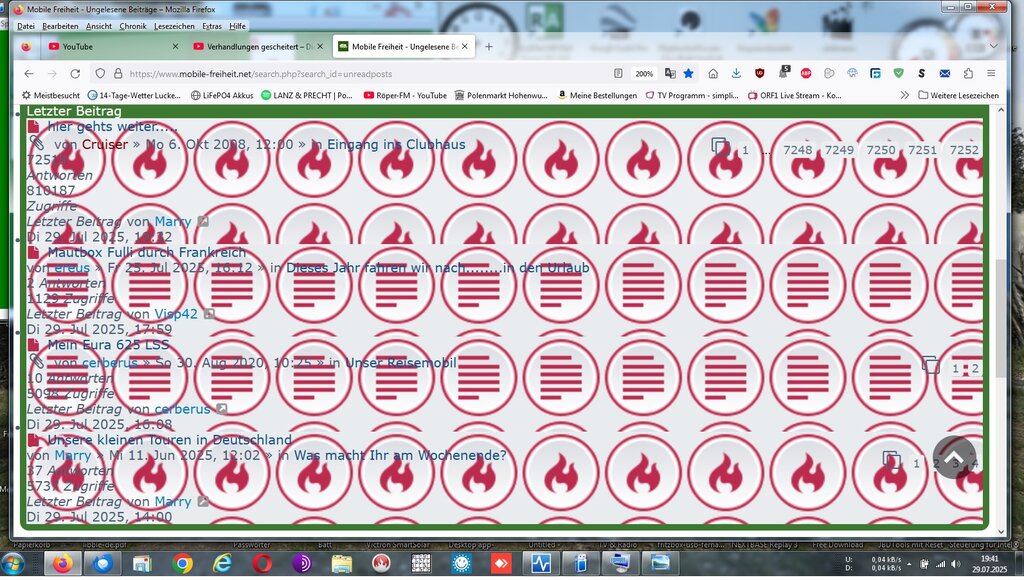Open Google Chrome from the taskbar

[x=183, y=563]
